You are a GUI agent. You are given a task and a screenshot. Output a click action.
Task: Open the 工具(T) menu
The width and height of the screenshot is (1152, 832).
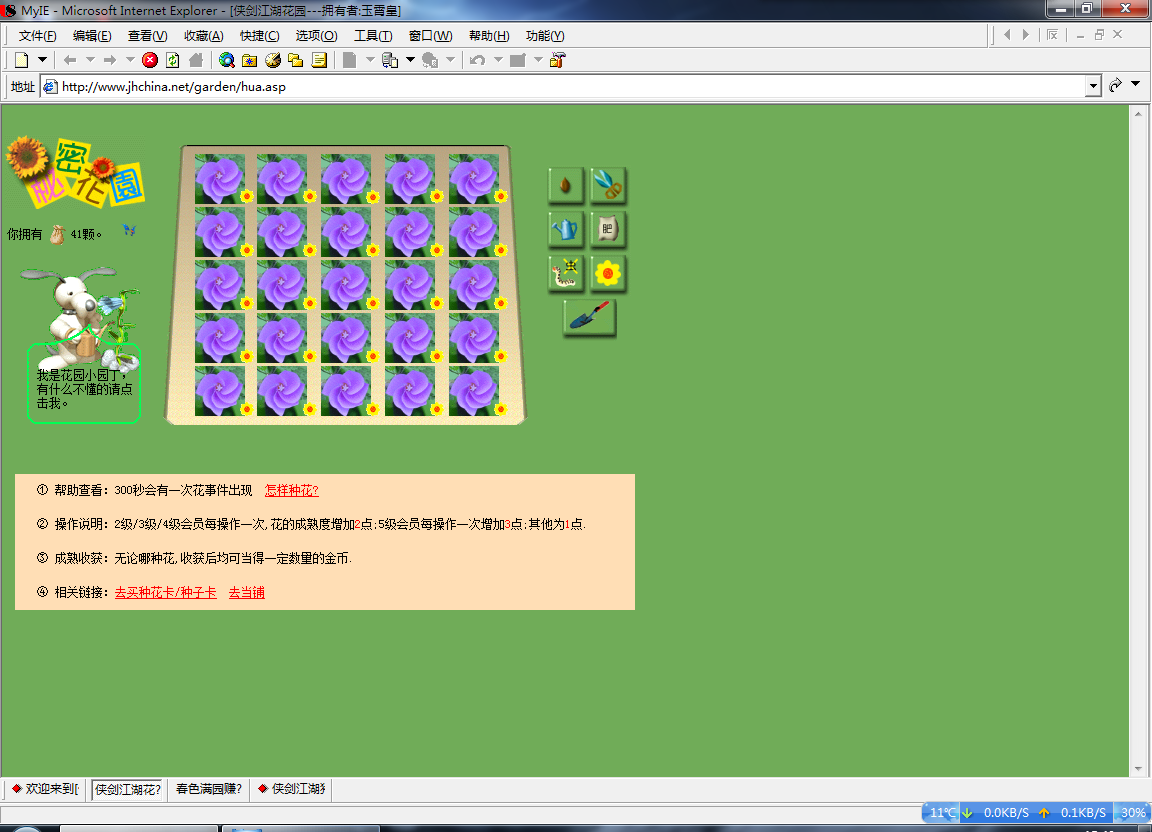click(x=373, y=36)
